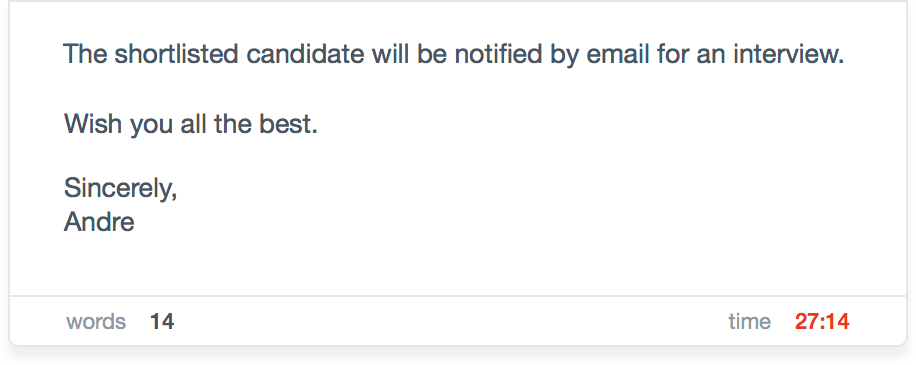Place cursor on the word 'interview.'
This screenshot has width=916, height=365.
(x=789, y=54)
